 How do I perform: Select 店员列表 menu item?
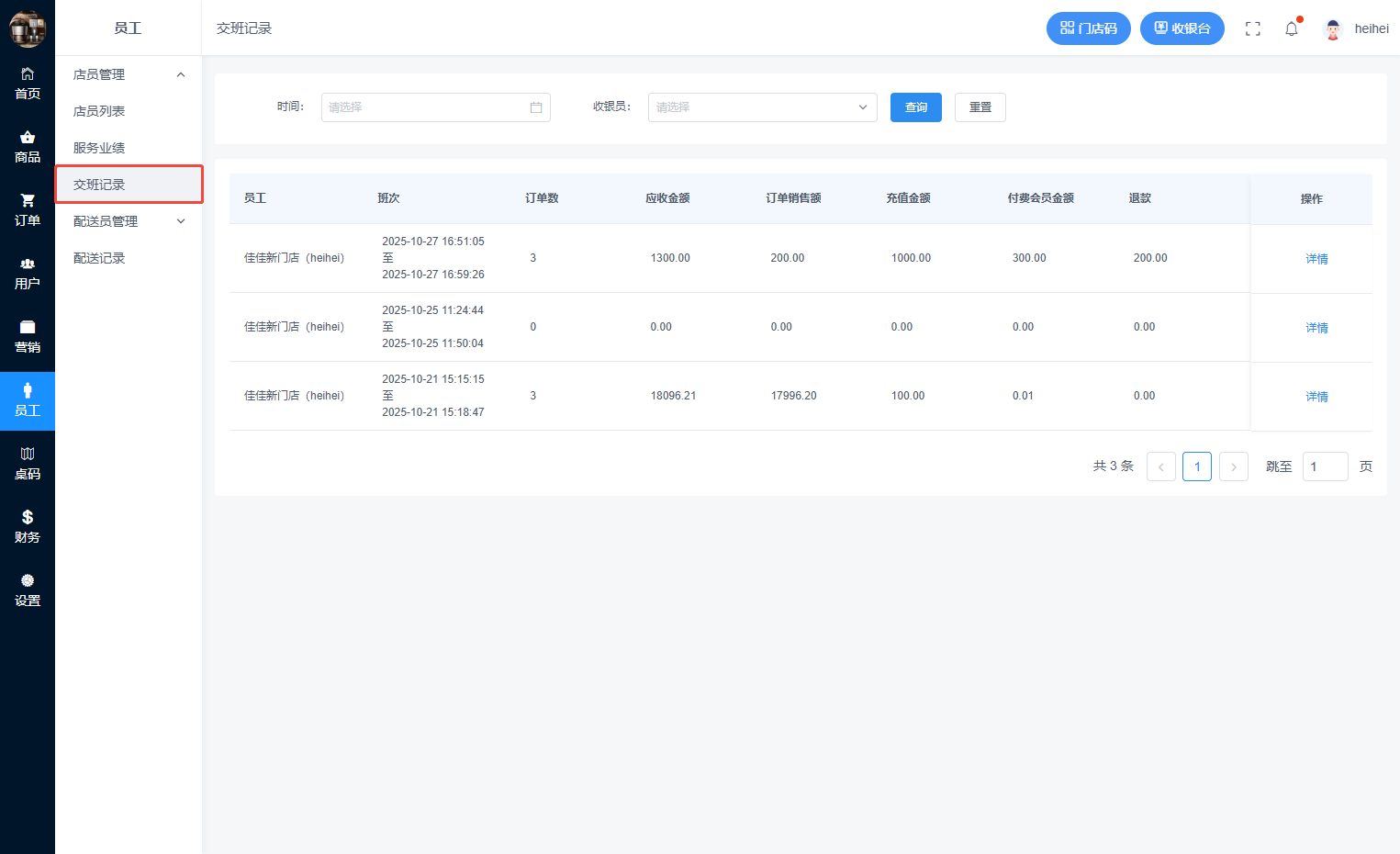99,111
